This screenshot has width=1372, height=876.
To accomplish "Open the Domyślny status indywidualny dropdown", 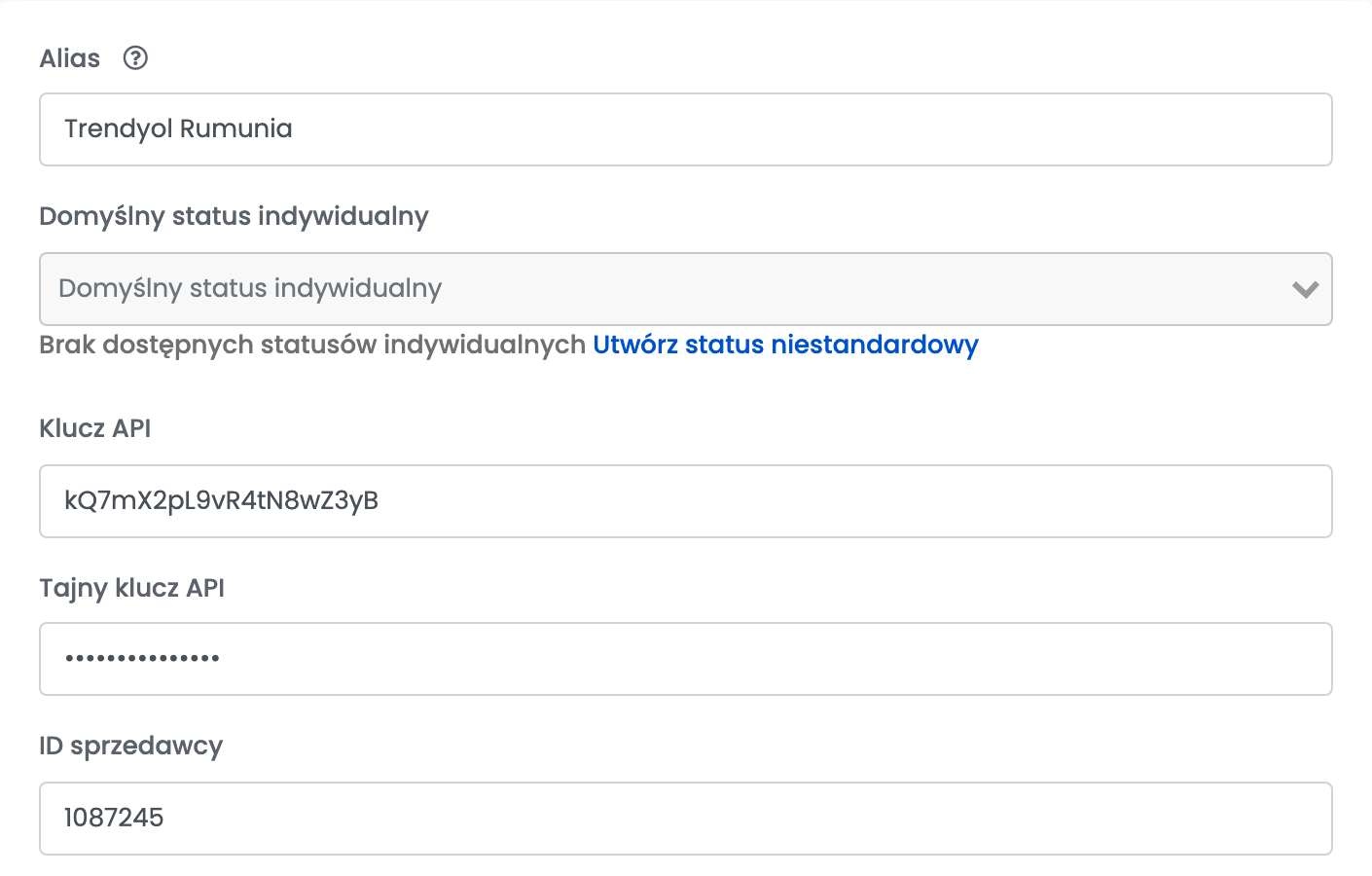I will (685, 289).
